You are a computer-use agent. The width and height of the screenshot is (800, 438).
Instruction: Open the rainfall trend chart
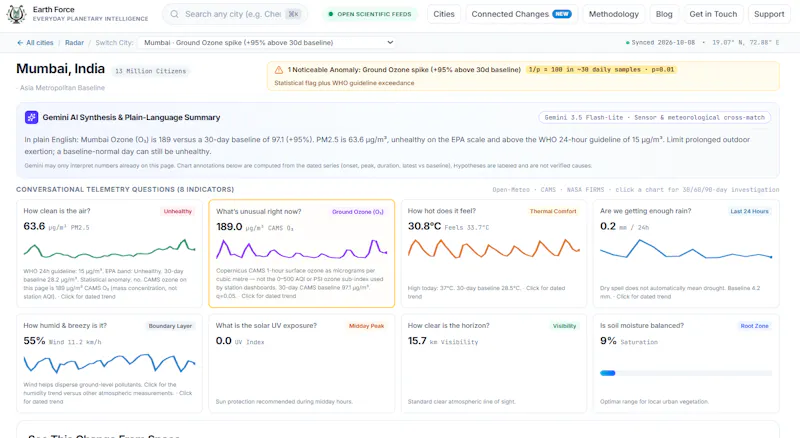pos(686,249)
